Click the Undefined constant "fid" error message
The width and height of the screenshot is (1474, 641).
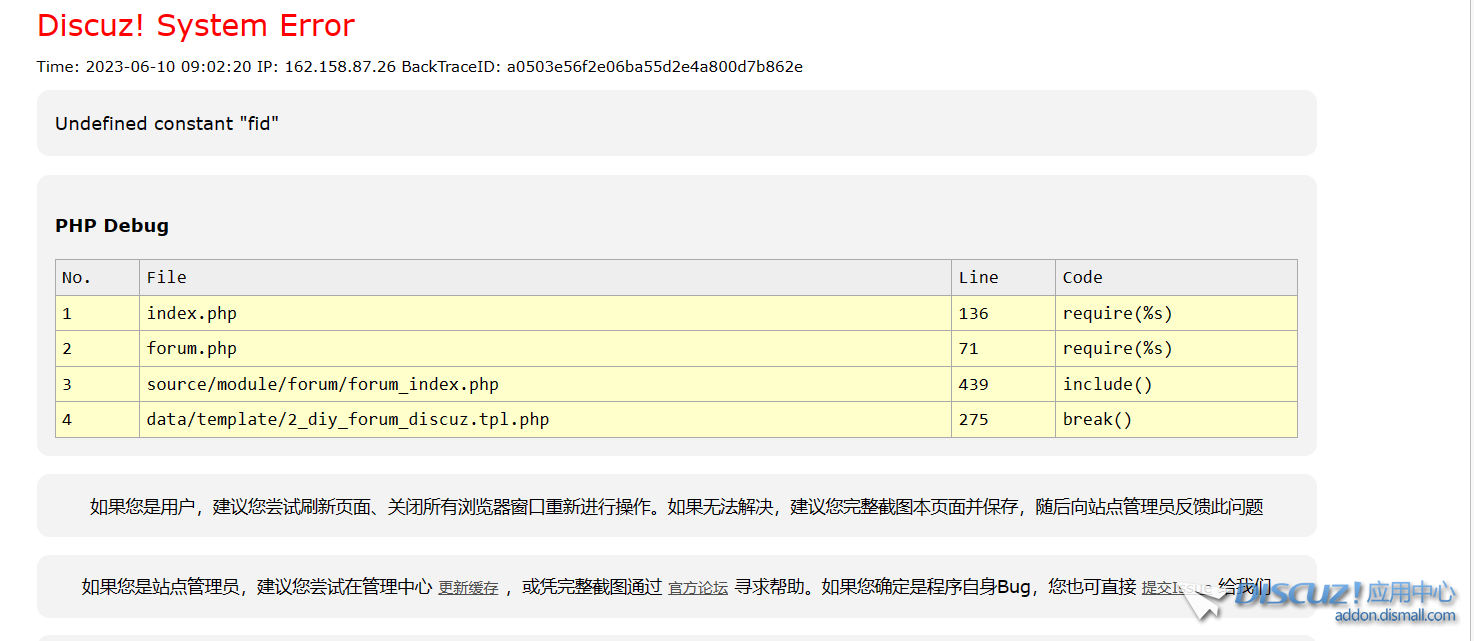click(167, 124)
